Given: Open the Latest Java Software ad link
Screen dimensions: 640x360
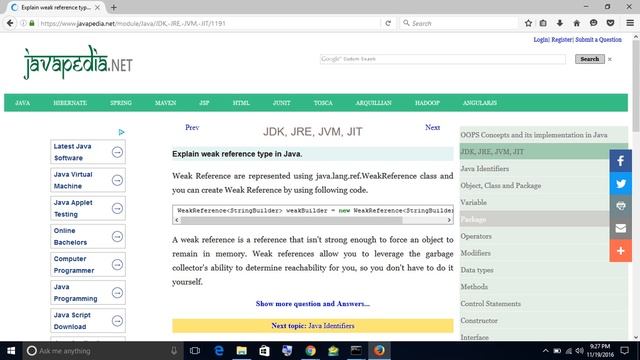Looking at the screenshot, I should (x=88, y=152).
